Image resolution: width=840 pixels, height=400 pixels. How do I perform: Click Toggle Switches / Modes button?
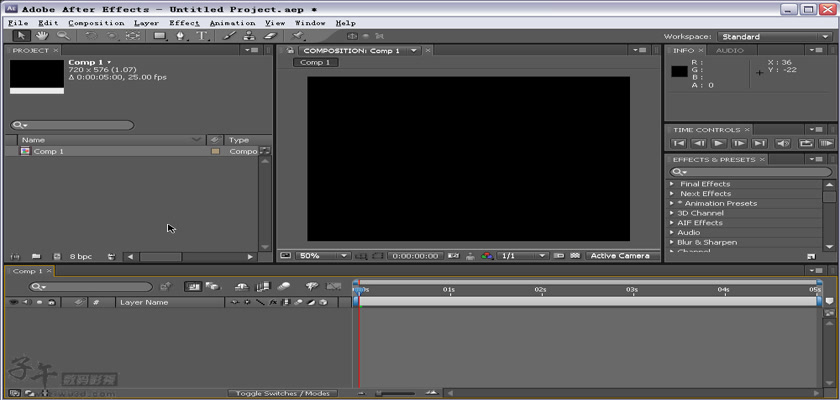283,394
